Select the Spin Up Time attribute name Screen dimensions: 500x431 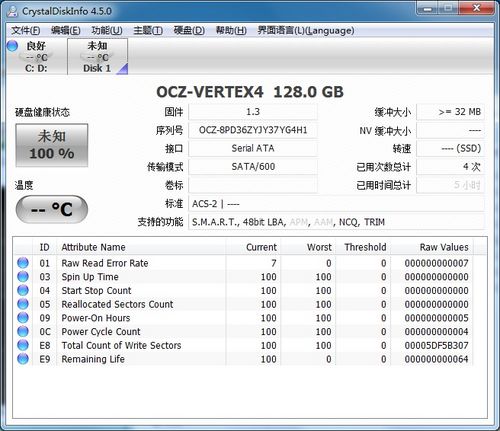(x=90, y=277)
